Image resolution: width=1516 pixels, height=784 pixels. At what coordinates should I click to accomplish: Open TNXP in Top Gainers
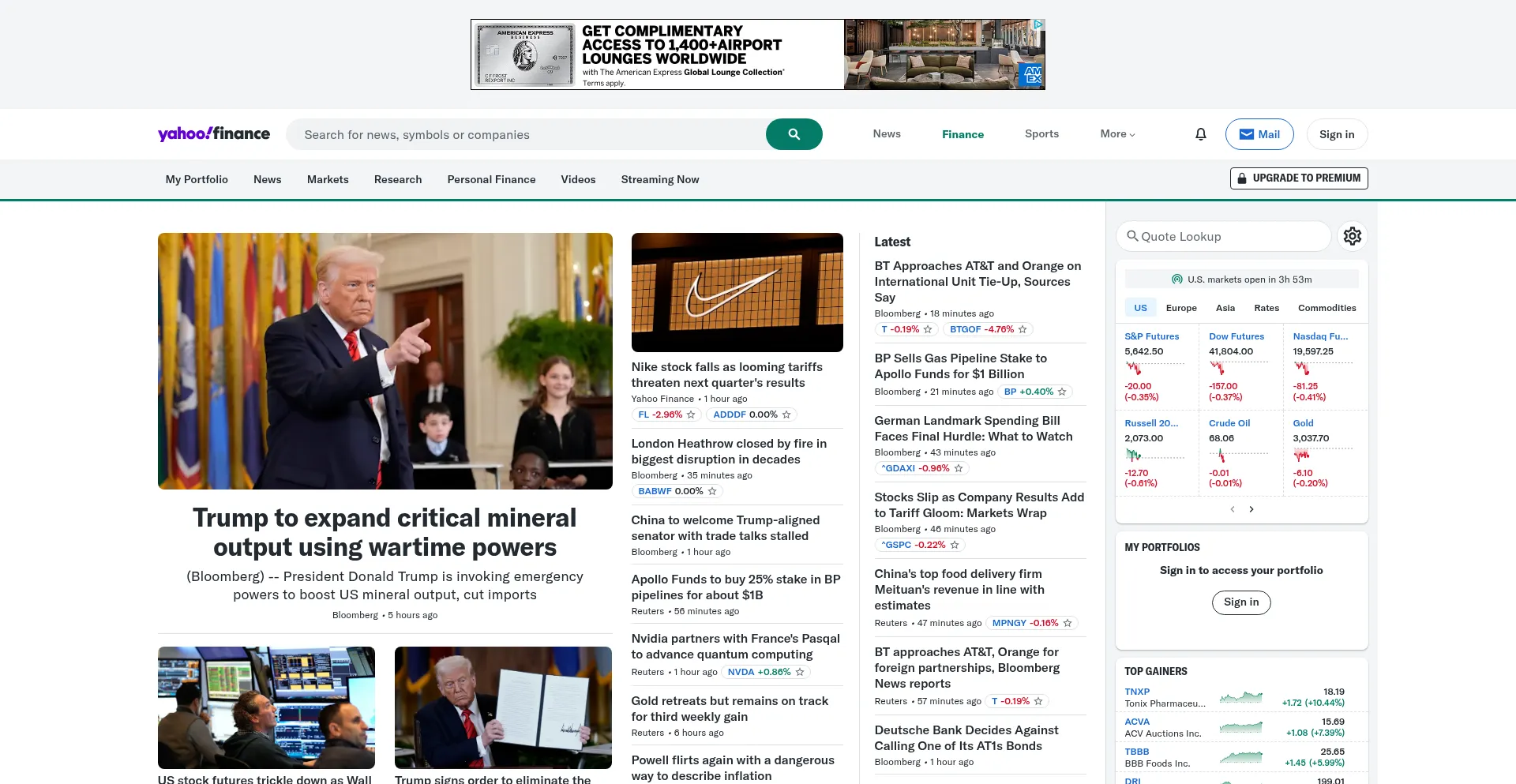(x=1137, y=692)
